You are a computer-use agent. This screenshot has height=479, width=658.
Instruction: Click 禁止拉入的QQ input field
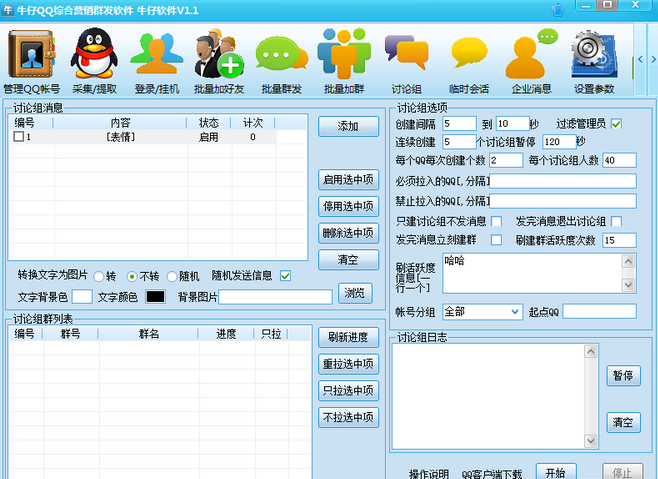coord(563,201)
